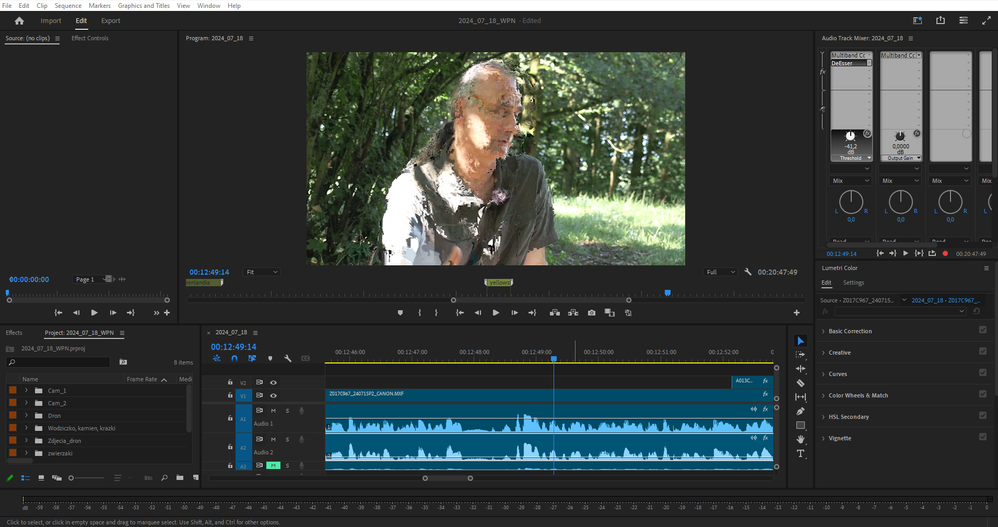Add marker in Program monitor
Viewport: 998px width, 527px height.
pyautogui.click(x=400, y=313)
